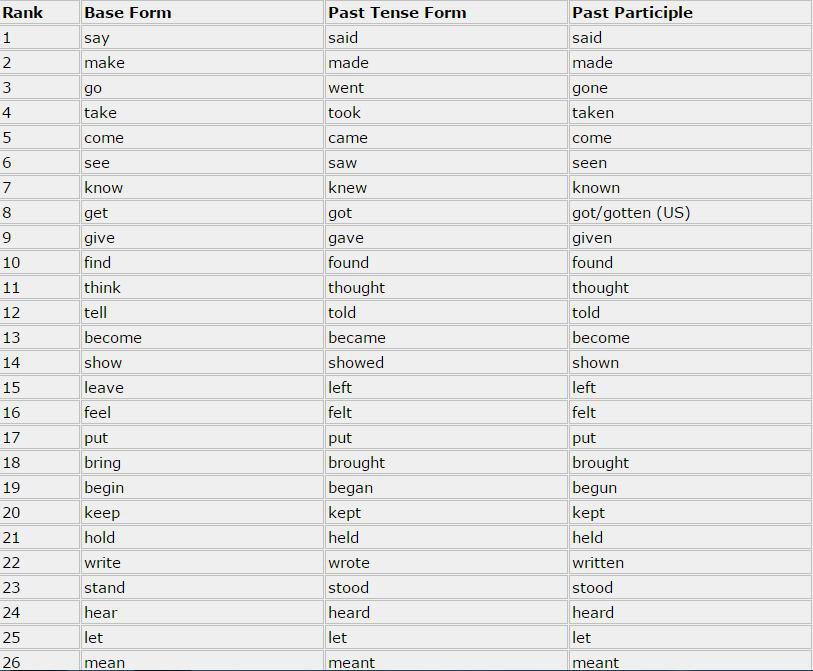Click the "begun" past participle cell

(594, 488)
